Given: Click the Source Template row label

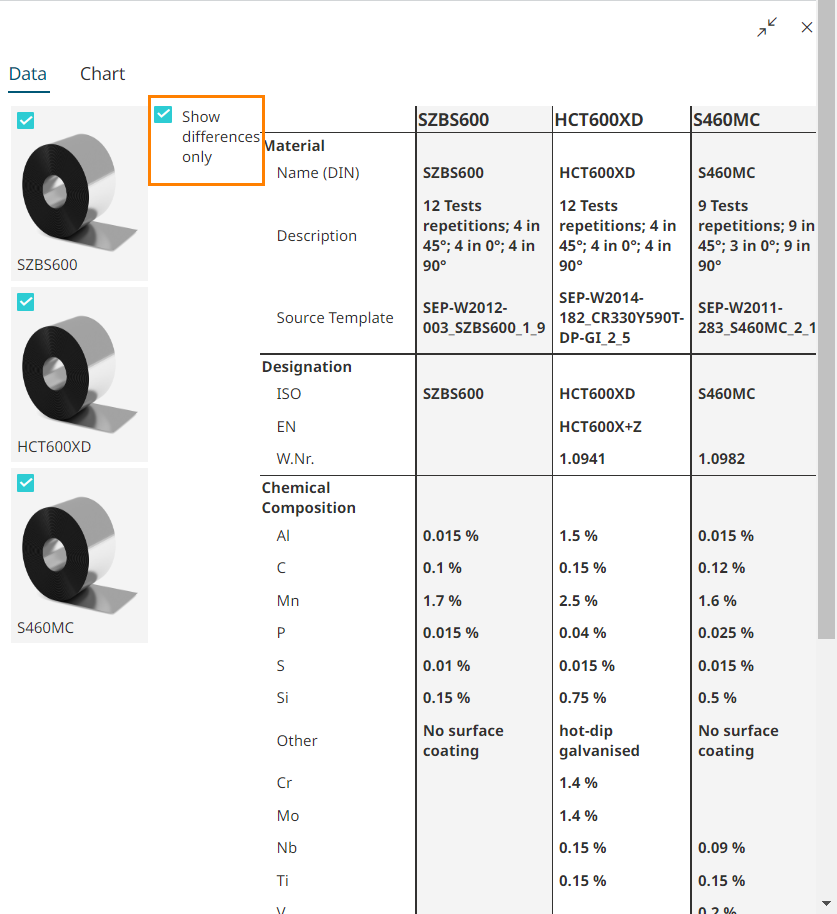Looking at the screenshot, I should coord(335,318).
